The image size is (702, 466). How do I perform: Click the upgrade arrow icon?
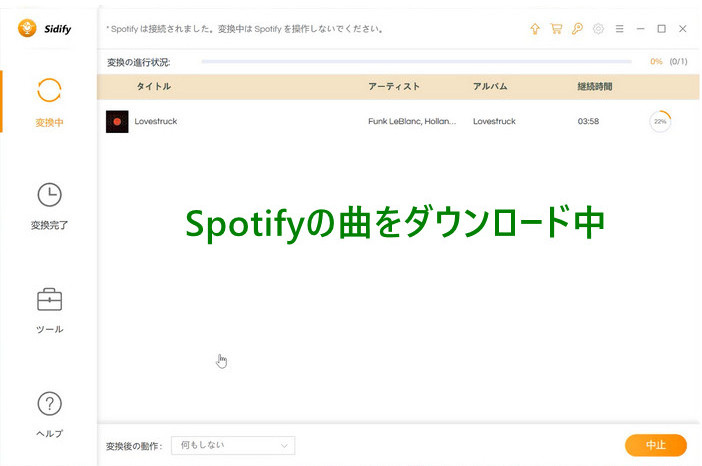pyautogui.click(x=535, y=29)
